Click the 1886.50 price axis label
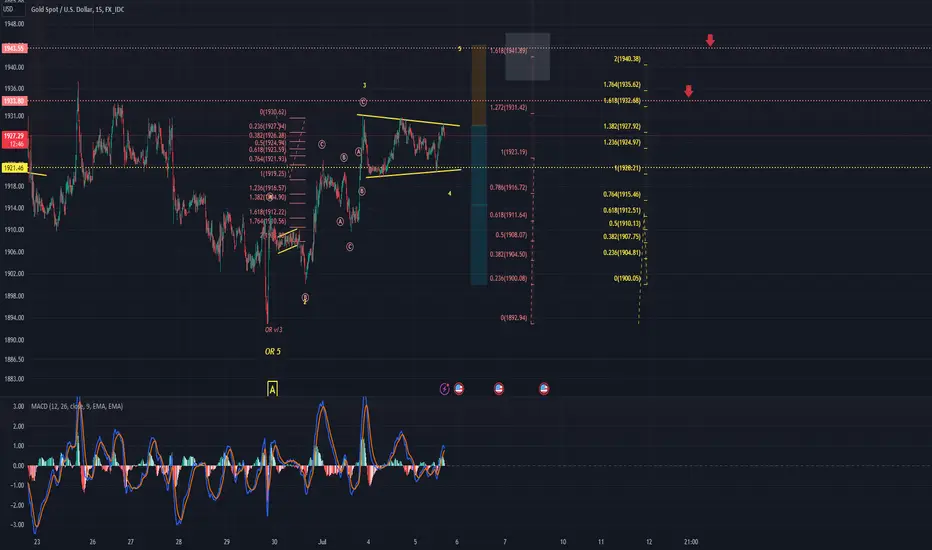 [14, 359]
